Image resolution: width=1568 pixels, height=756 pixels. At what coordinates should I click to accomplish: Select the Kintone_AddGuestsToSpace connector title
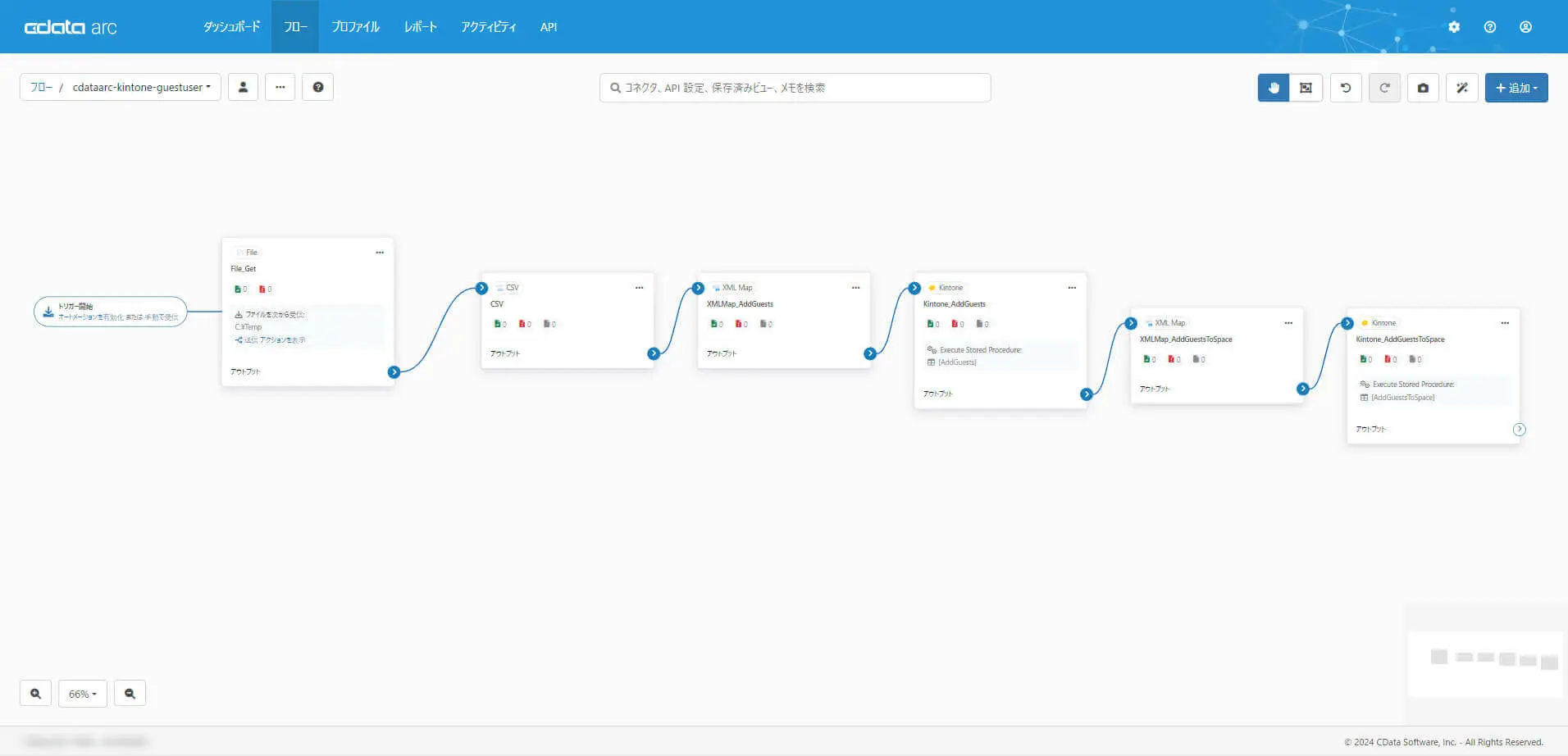(1401, 339)
